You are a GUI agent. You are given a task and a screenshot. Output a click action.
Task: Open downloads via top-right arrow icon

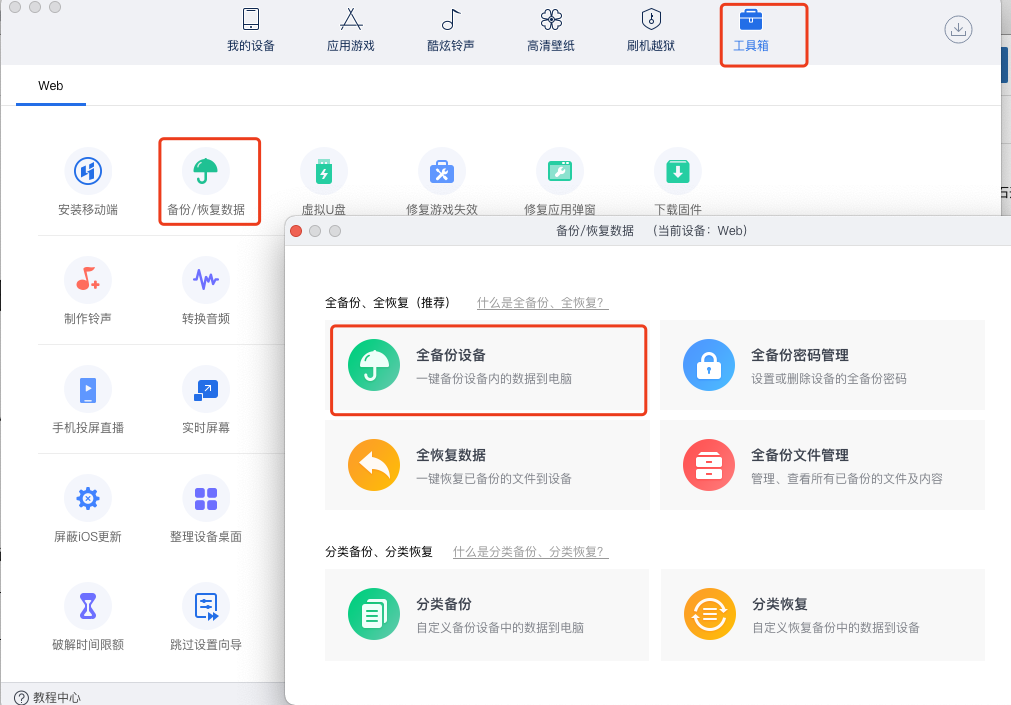pyautogui.click(x=958, y=29)
